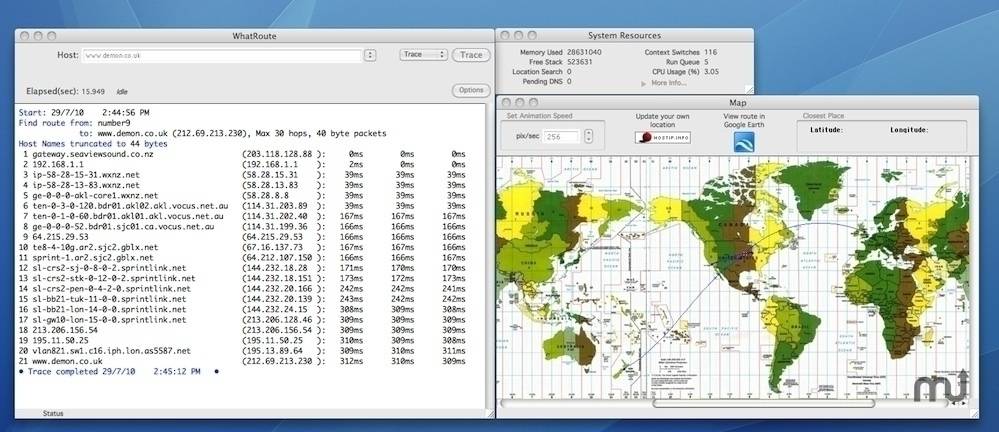This screenshot has width=999, height=432.
Task: Minimize the System Resources window
Action: (520, 36)
